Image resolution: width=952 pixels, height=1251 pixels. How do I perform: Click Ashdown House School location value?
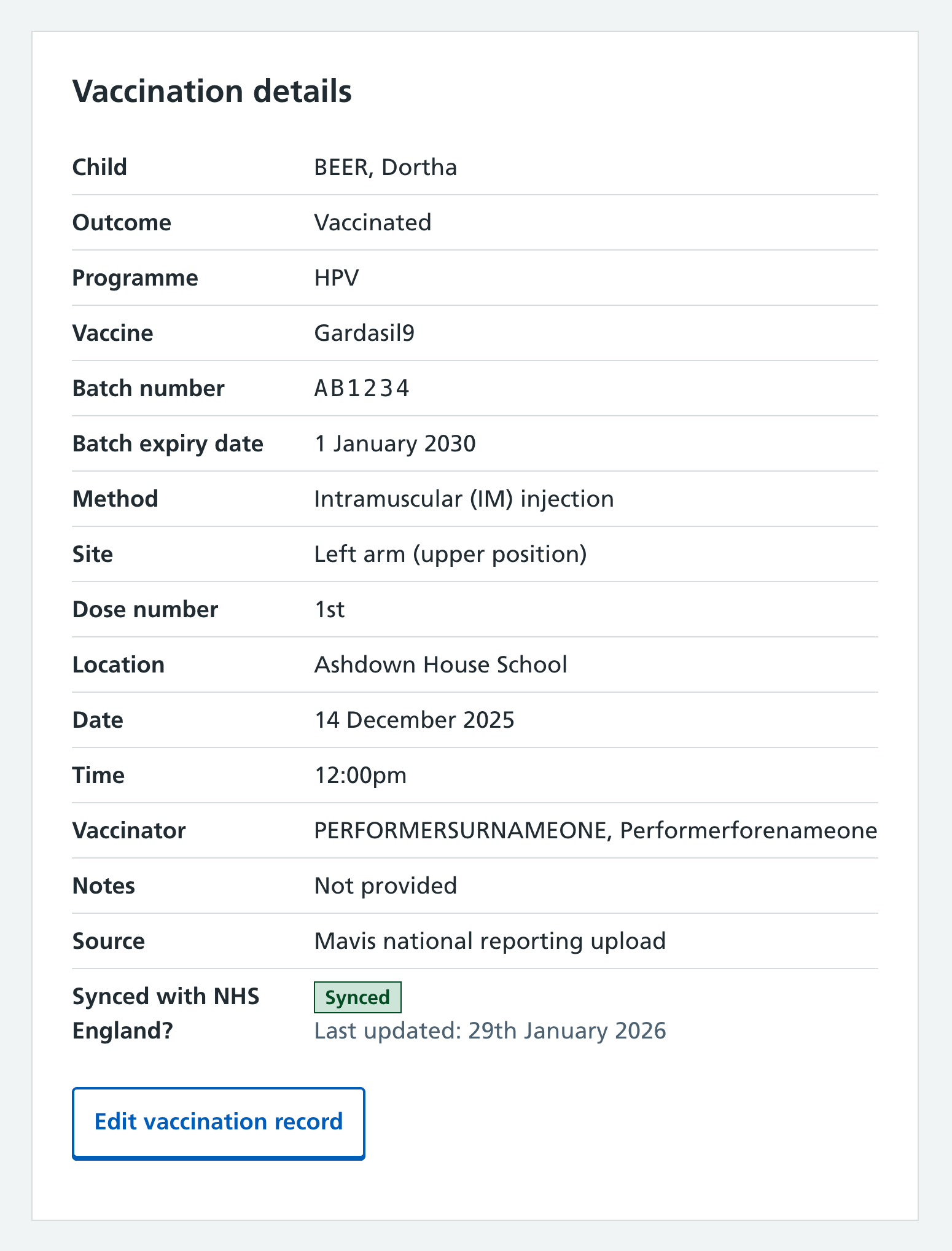[440, 664]
